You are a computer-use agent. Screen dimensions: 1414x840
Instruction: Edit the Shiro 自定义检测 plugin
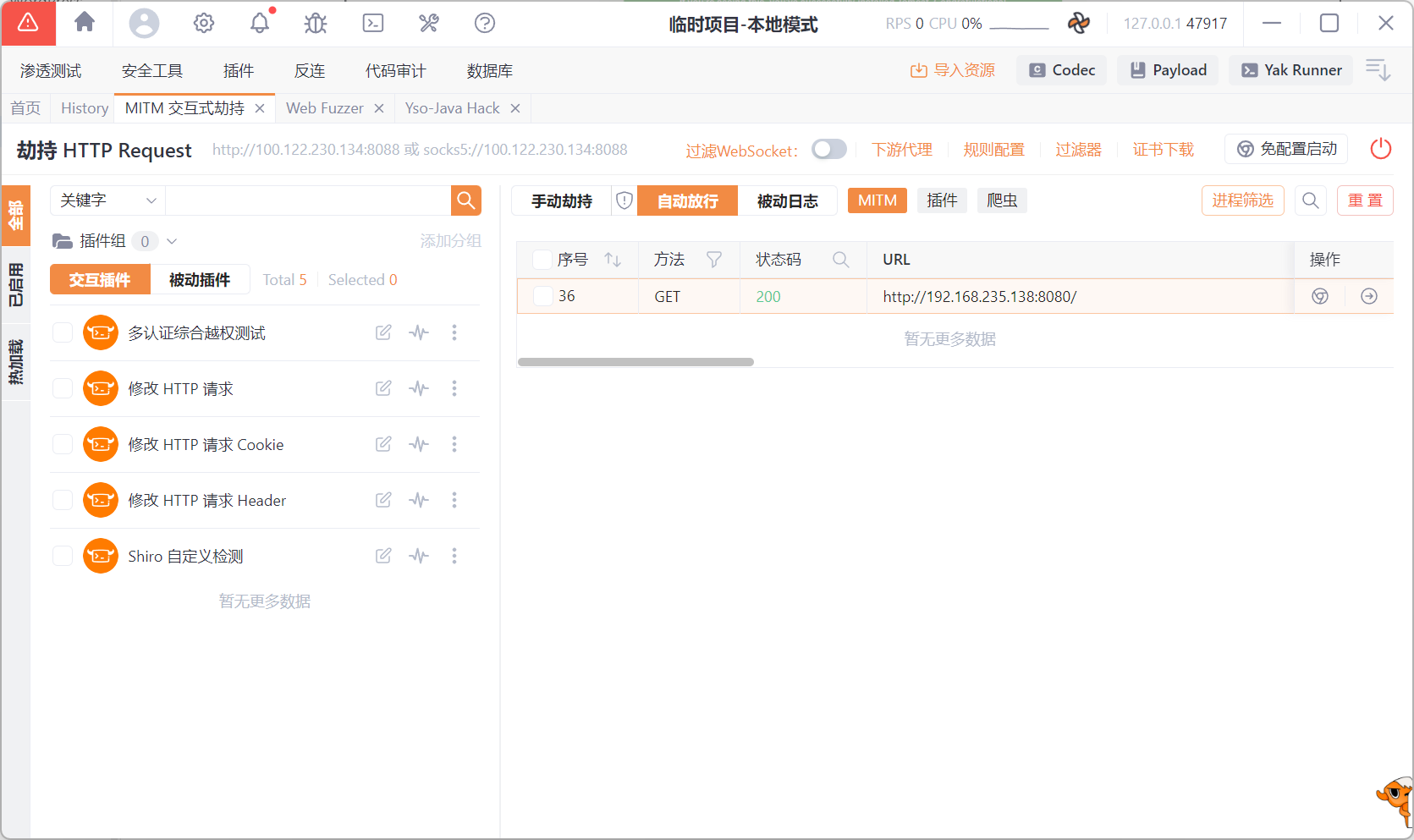pyautogui.click(x=383, y=556)
